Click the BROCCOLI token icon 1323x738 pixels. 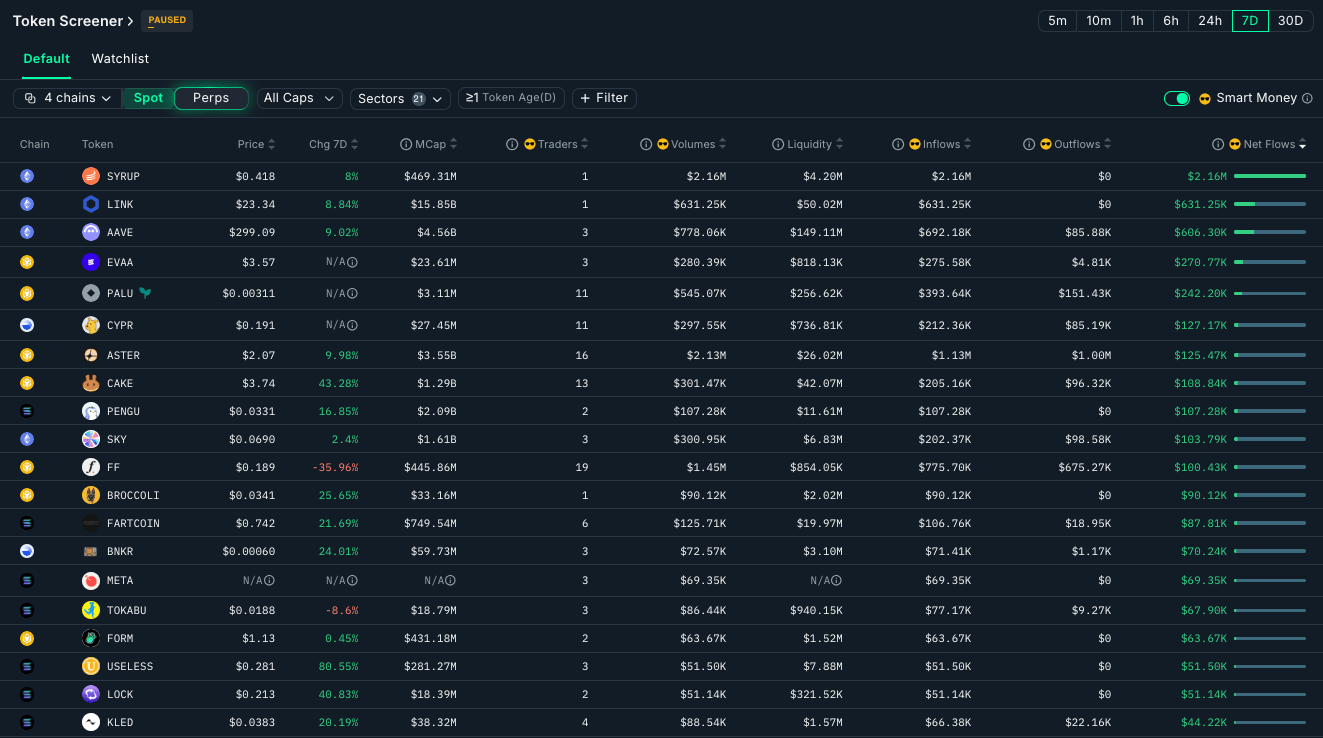[x=91, y=495]
